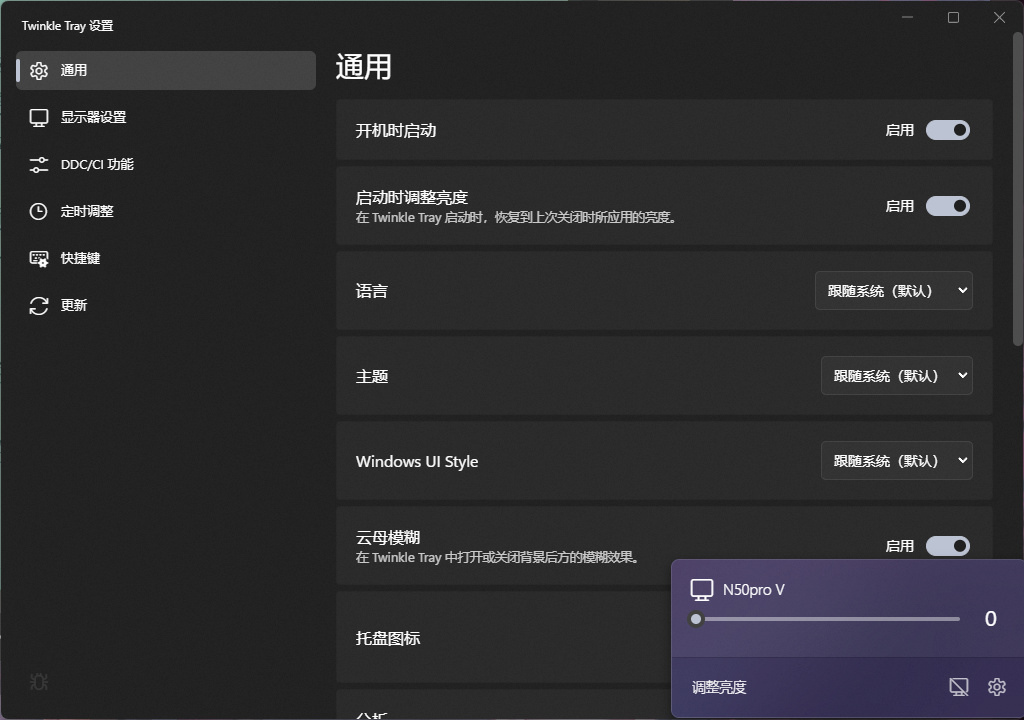The height and width of the screenshot is (720, 1024).
Task: Click the refresh arrows icon beside 更新
Action: 39,306
